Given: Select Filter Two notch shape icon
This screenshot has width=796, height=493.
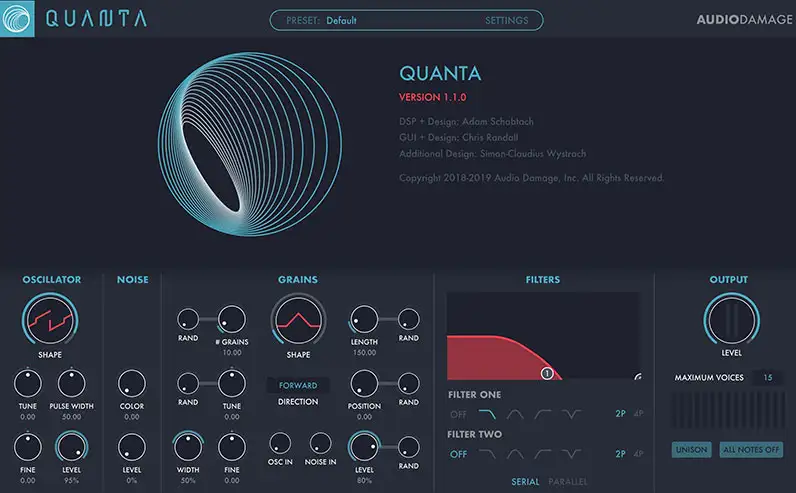Looking at the screenshot, I should 571,454.
